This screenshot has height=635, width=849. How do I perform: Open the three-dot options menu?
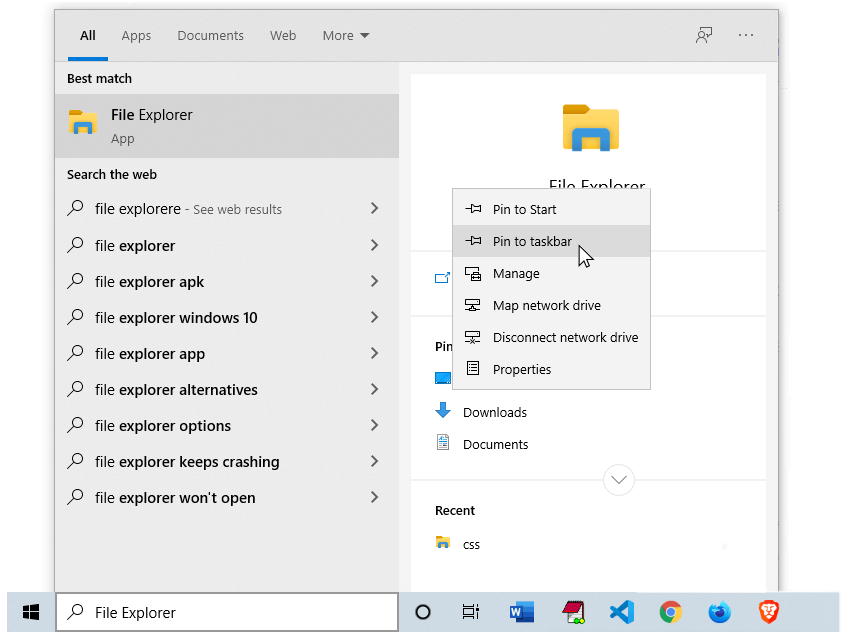tap(746, 35)
